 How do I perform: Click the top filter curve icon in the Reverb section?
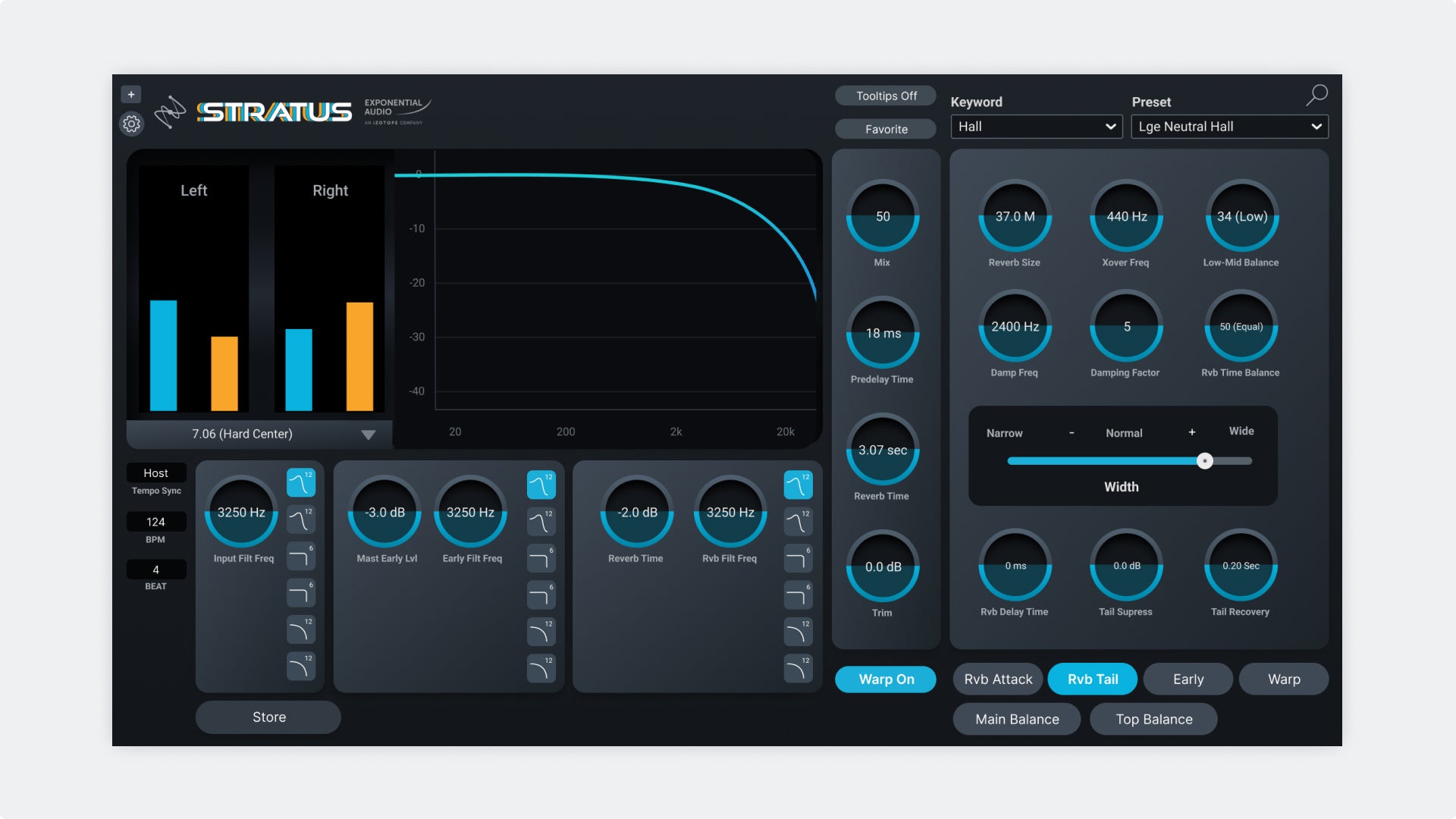(798, 484)
